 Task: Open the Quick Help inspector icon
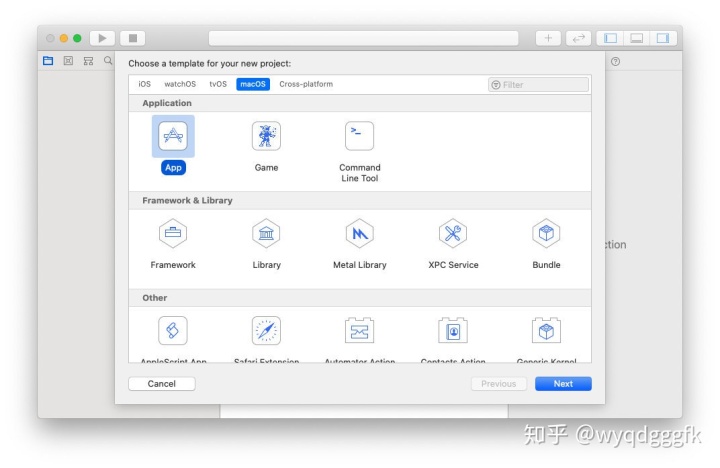click(615, 62)
